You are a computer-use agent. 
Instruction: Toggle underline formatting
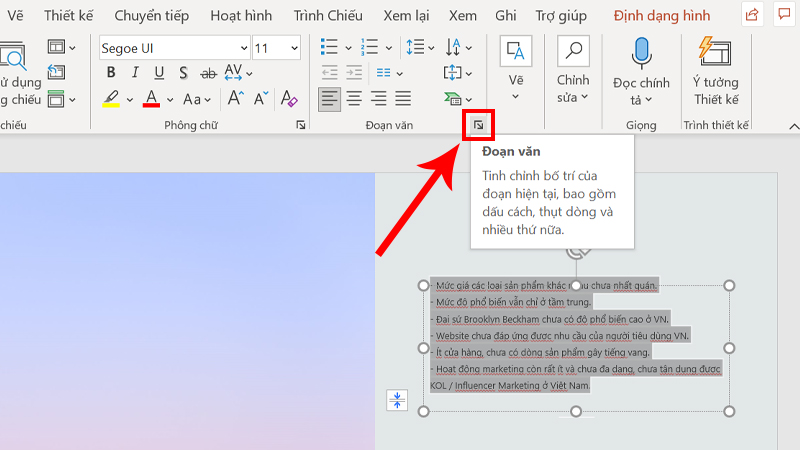159,73
